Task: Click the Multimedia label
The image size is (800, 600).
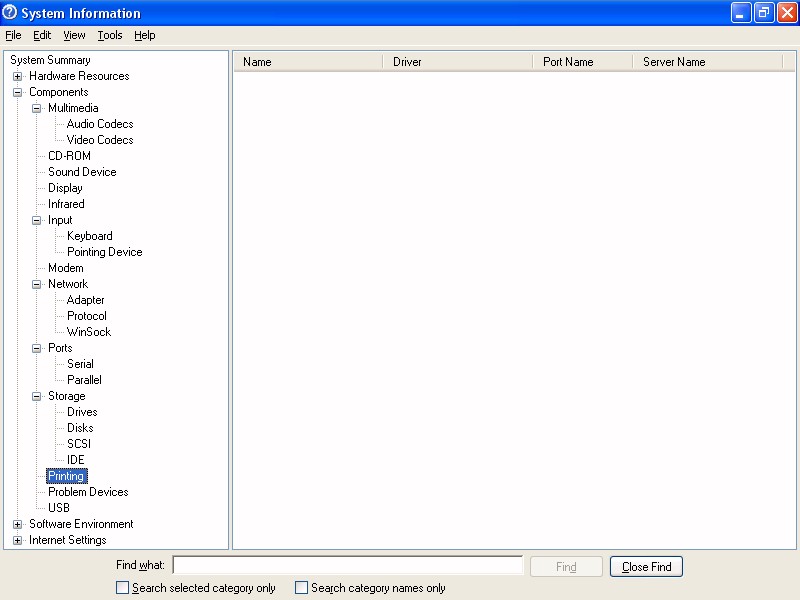Action: [x=73, y=108]
